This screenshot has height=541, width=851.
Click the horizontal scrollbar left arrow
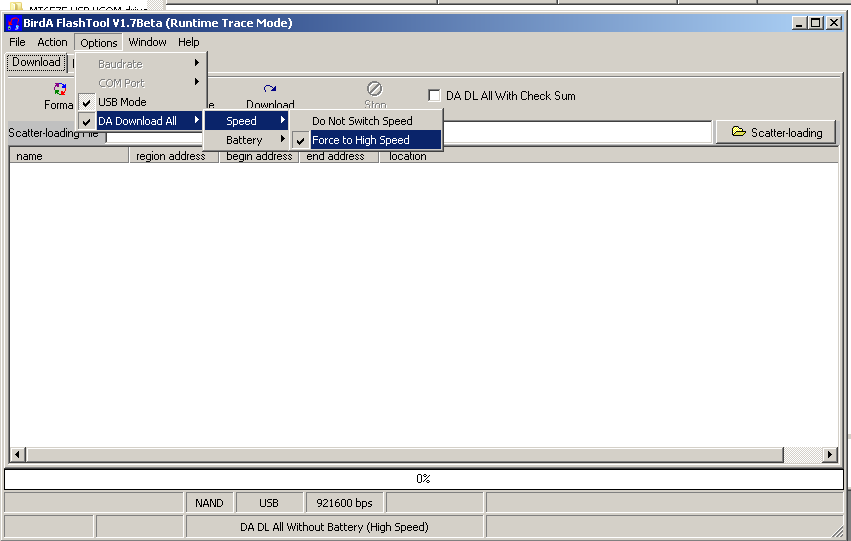pyautogui.click(x=17, y=454)
